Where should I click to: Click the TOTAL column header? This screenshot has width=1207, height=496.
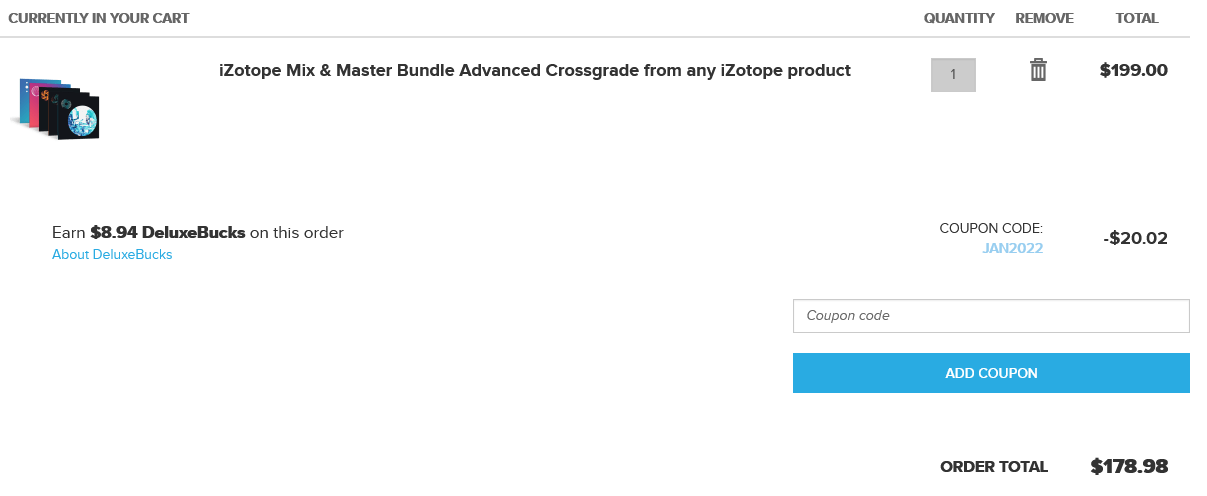coord(1137,18)
